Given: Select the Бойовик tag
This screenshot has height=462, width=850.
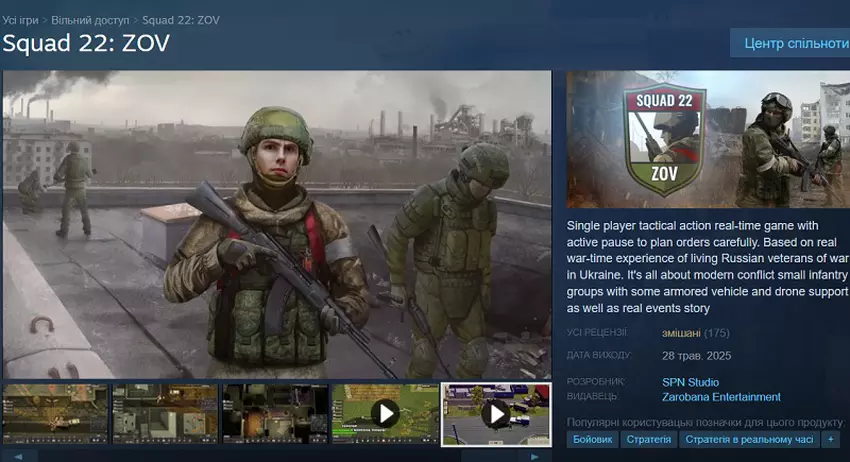Looking at the screenshot, I should tap(593, 439).
